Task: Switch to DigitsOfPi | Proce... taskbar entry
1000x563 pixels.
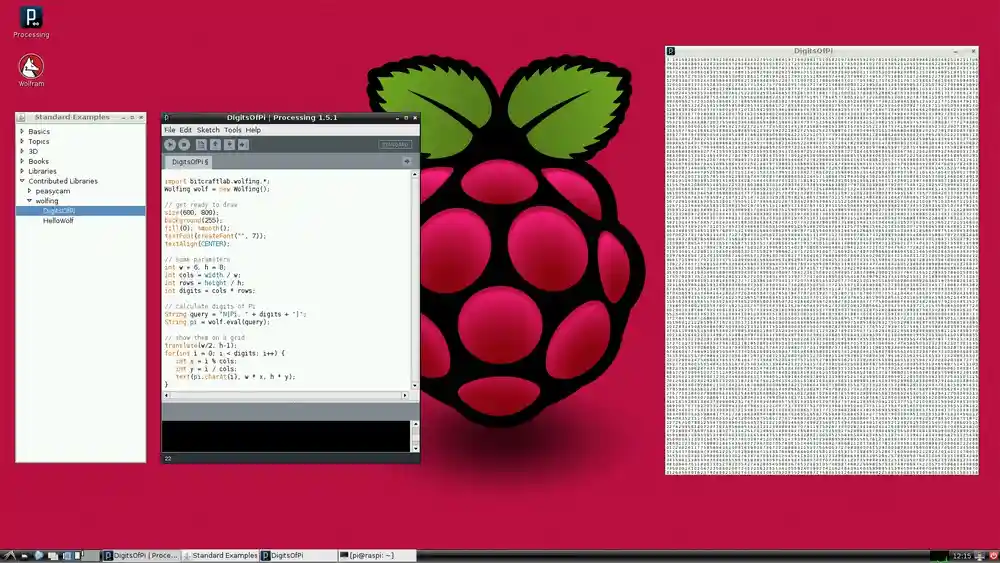Action: (142, 555)
